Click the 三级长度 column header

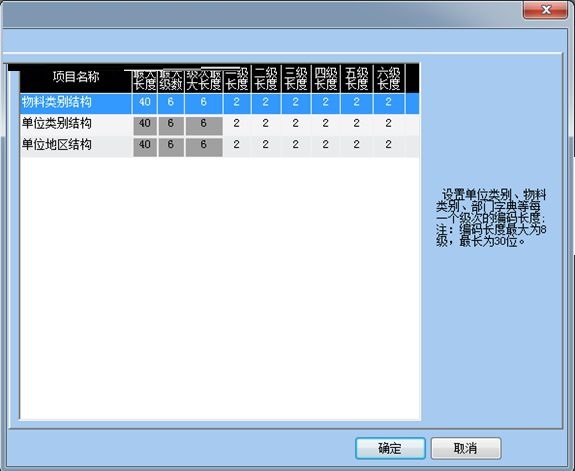296,78
